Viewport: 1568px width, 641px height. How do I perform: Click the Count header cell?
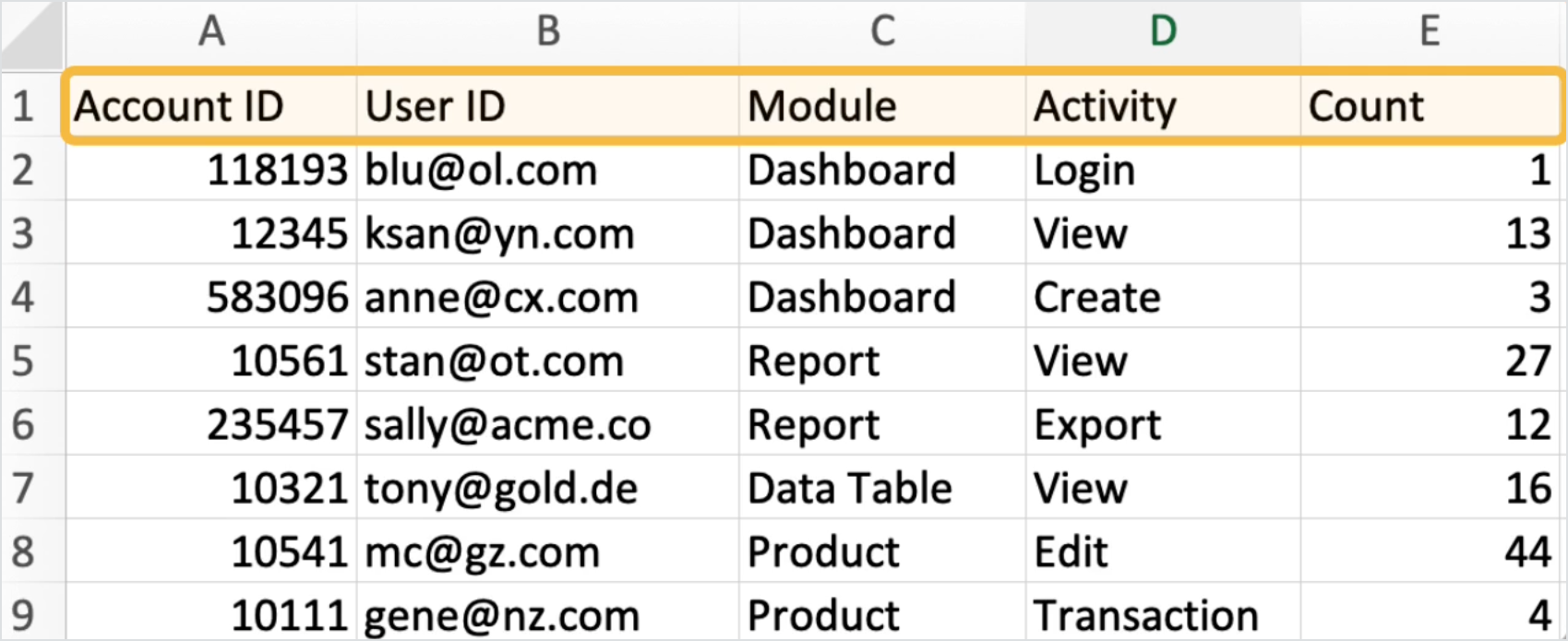[x=1430, y=106]
